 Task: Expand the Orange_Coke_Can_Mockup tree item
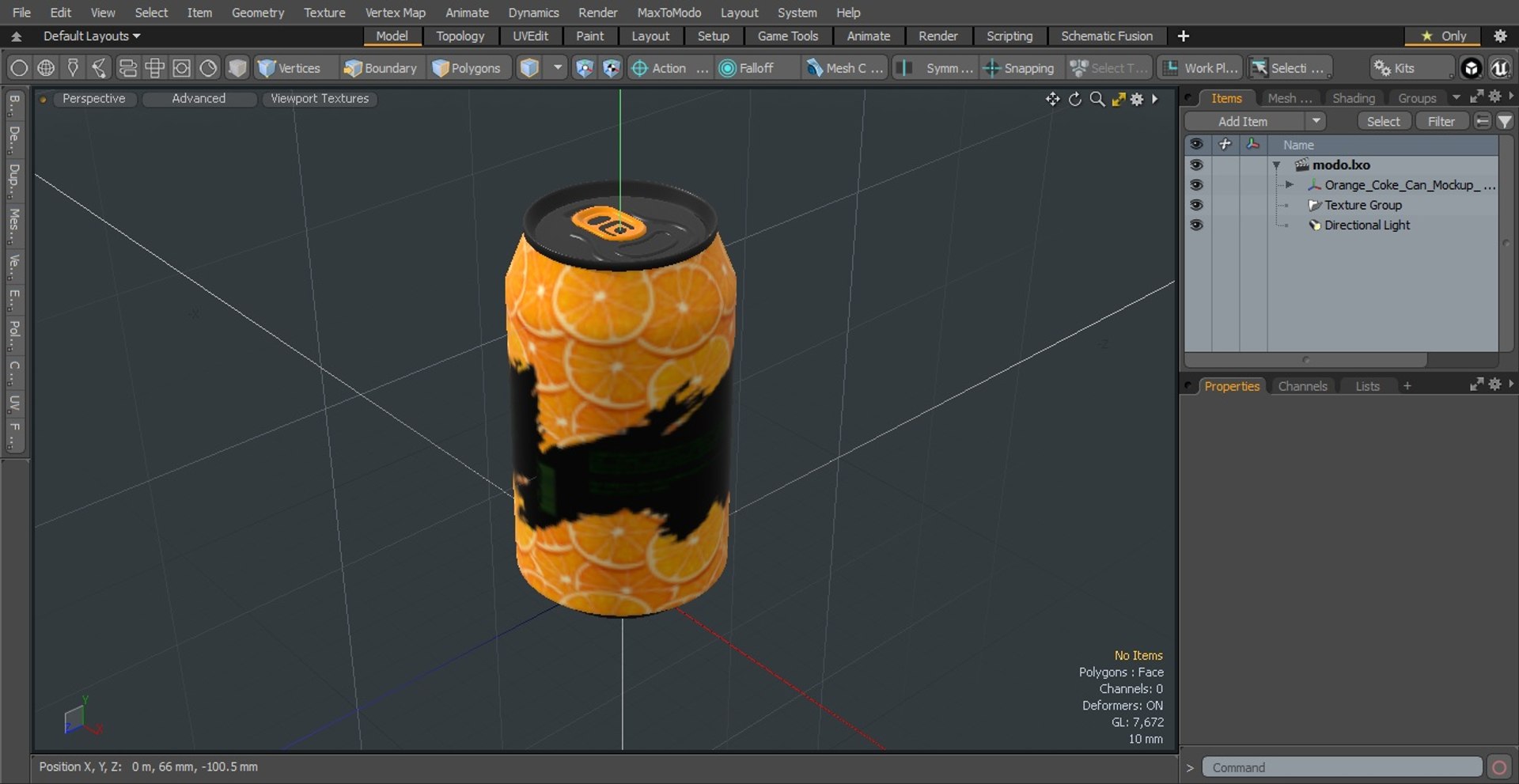(1290, 185)
